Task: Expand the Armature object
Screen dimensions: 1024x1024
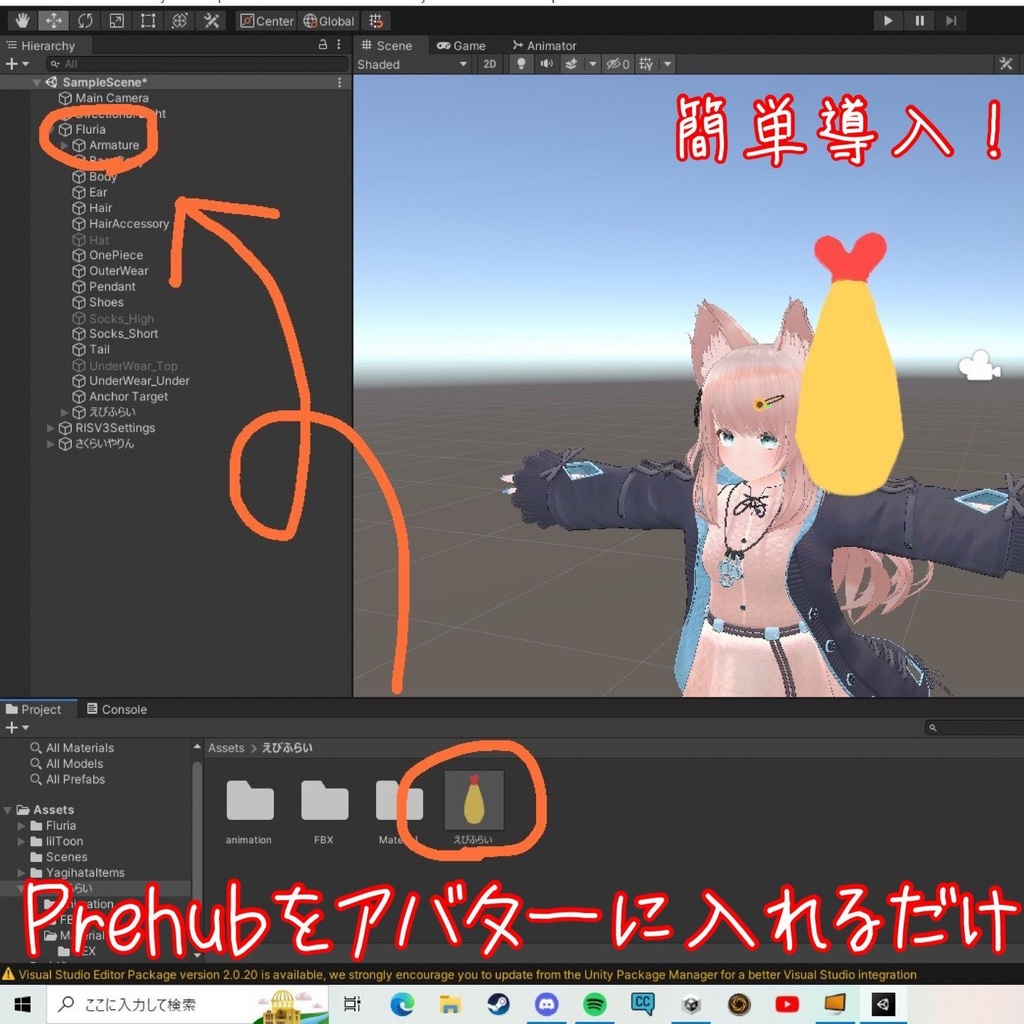Action: (x=65, y=145)
